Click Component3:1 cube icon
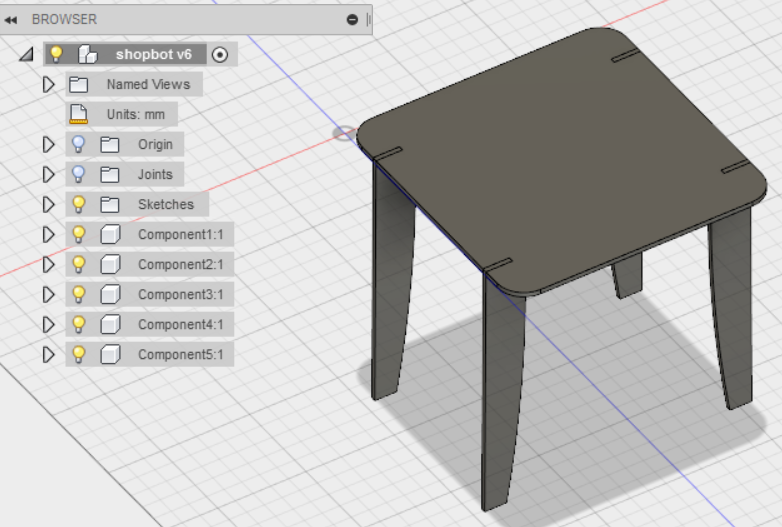The width and height of the screenshot is (782, 527). point(110,295)
